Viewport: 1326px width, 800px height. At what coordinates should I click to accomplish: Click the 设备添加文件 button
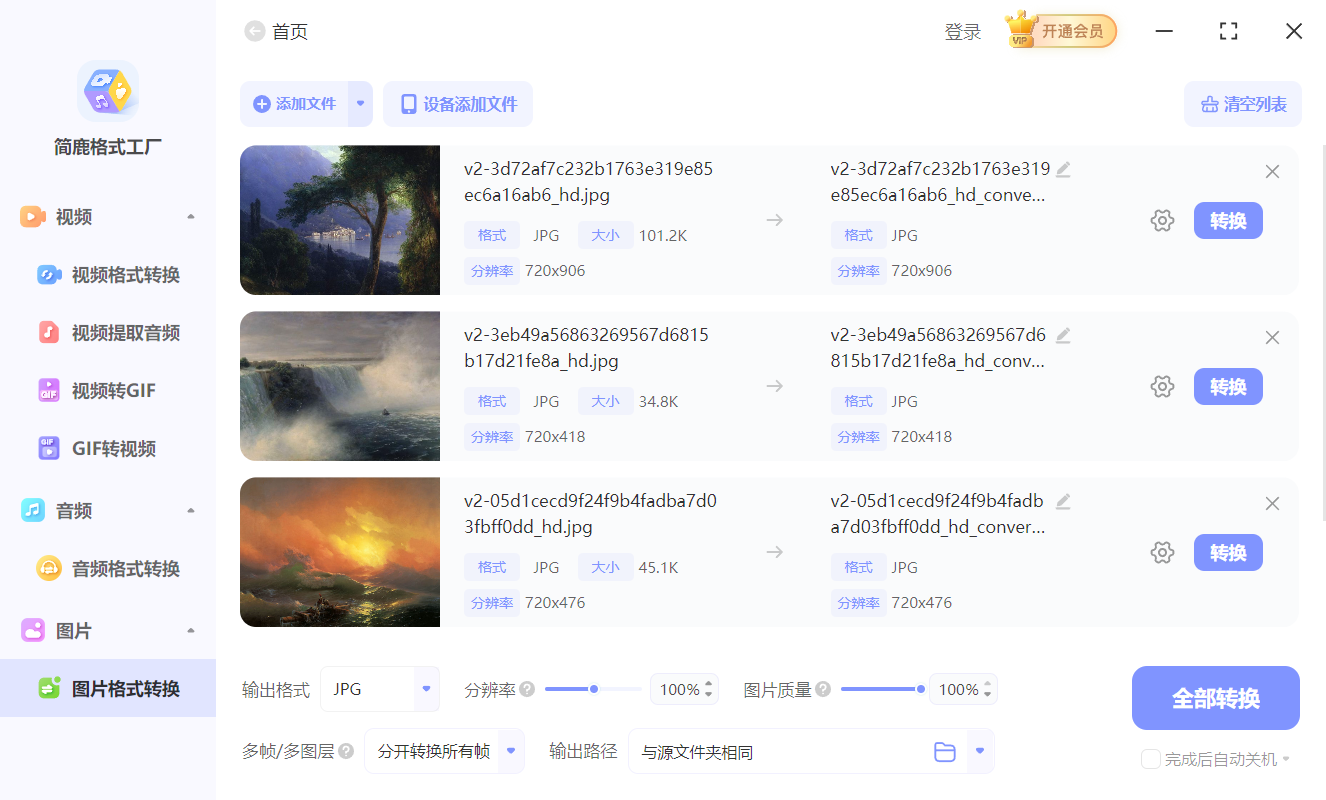[x=458, y=104]
